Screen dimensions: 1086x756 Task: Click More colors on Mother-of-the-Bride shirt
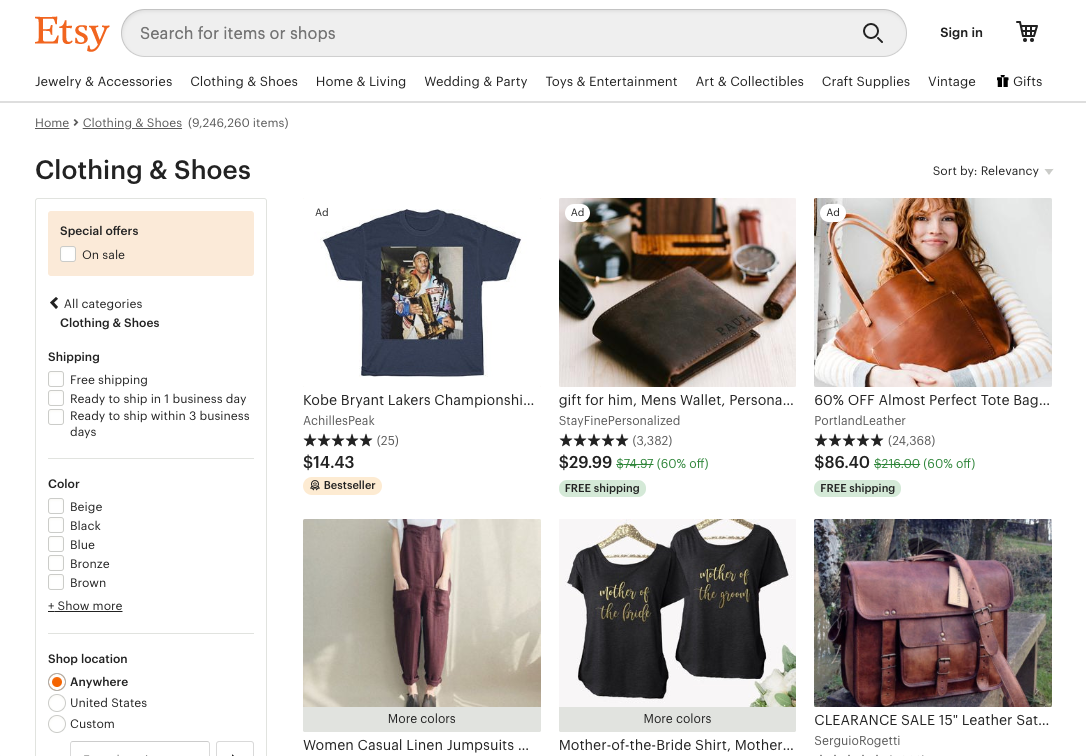pos(677,719)
